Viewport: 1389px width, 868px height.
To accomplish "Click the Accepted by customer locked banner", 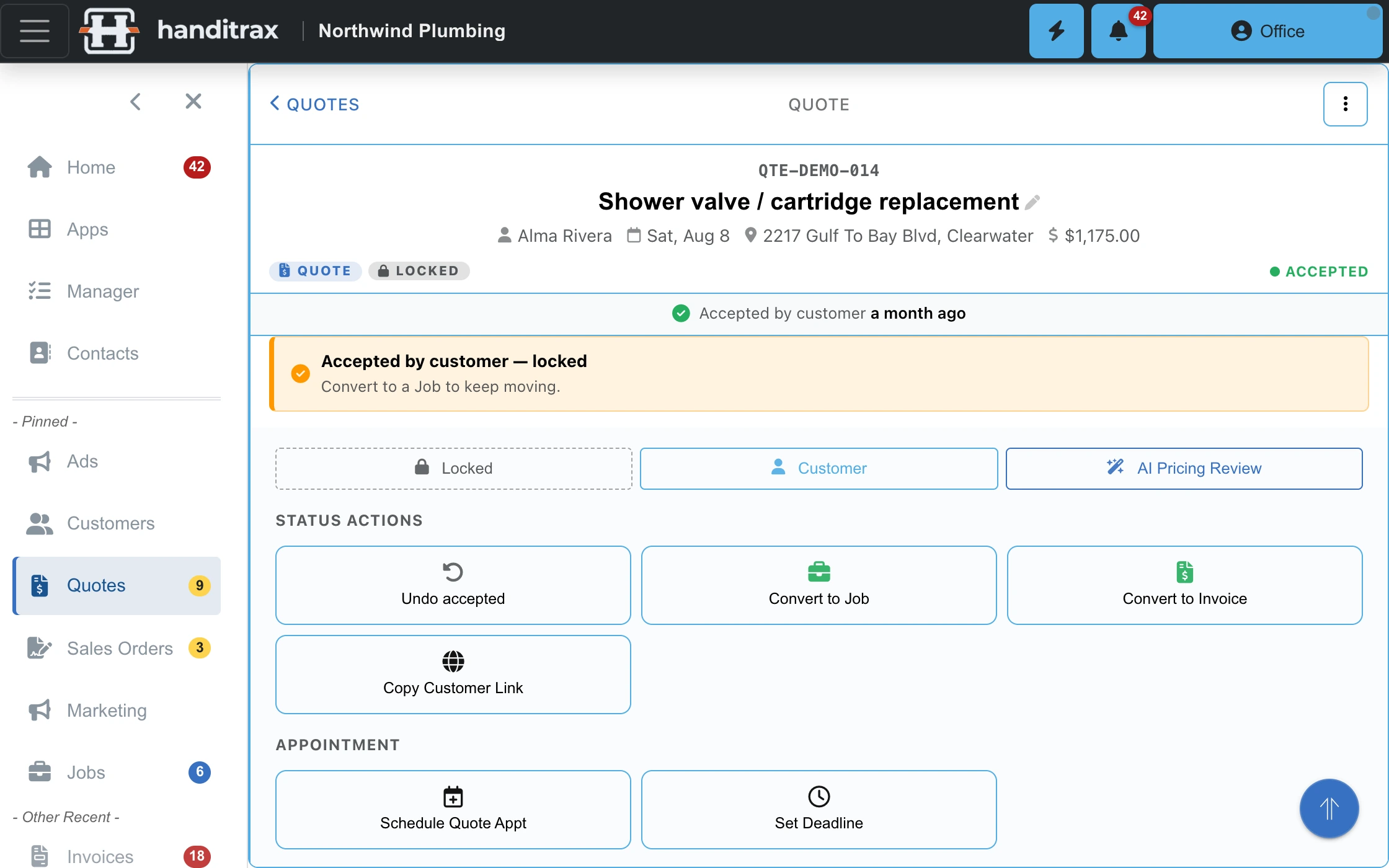I will tap(819, 374).
